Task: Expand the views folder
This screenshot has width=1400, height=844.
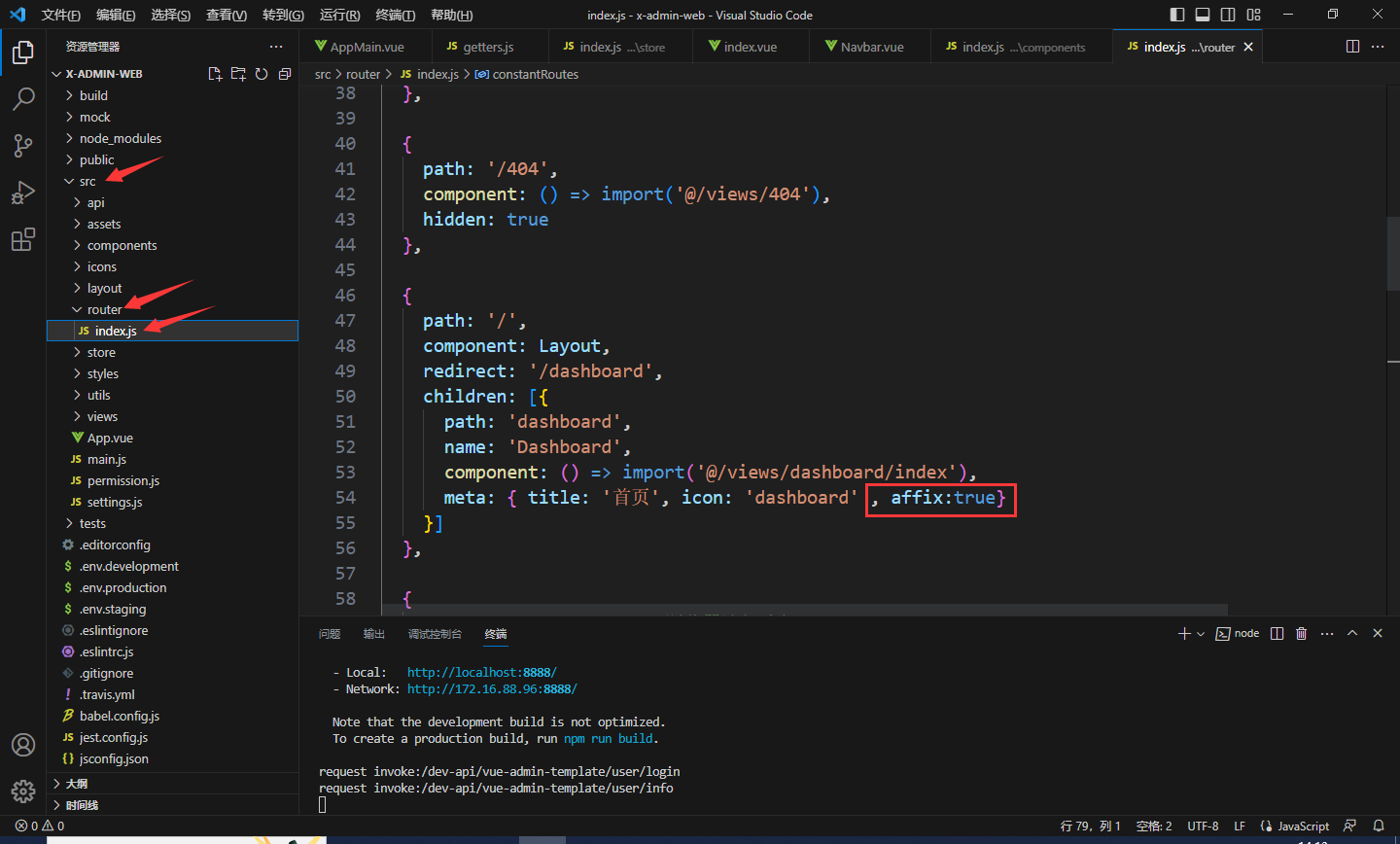Action: click(172, 416)
